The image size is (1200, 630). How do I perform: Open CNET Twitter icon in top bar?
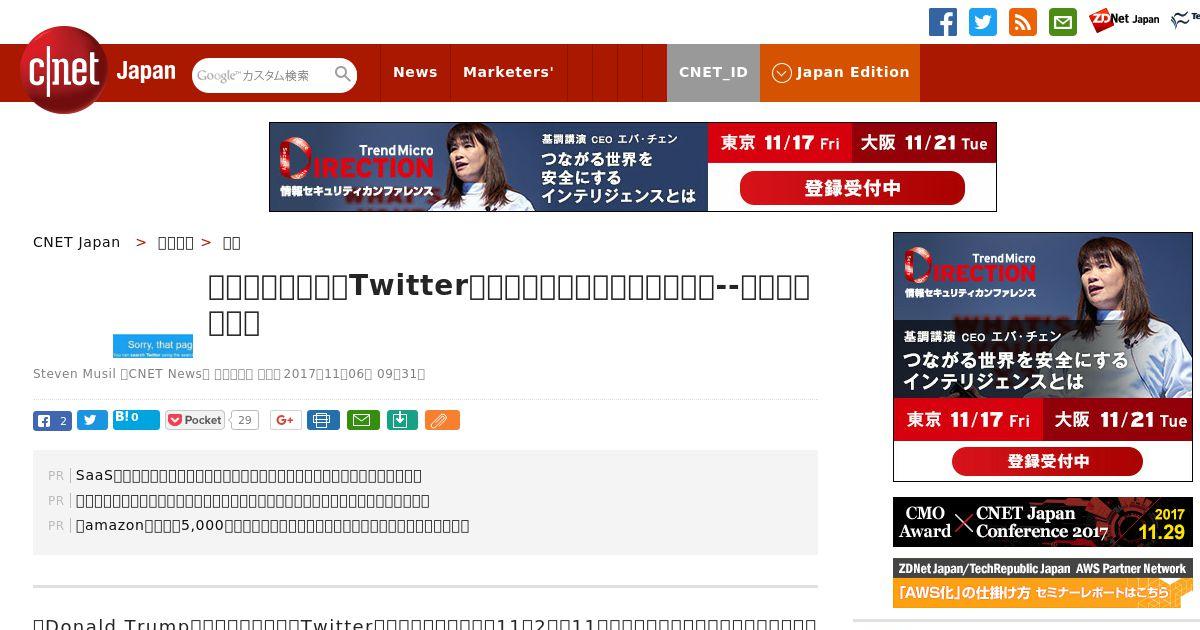click(x=983, y=22)
